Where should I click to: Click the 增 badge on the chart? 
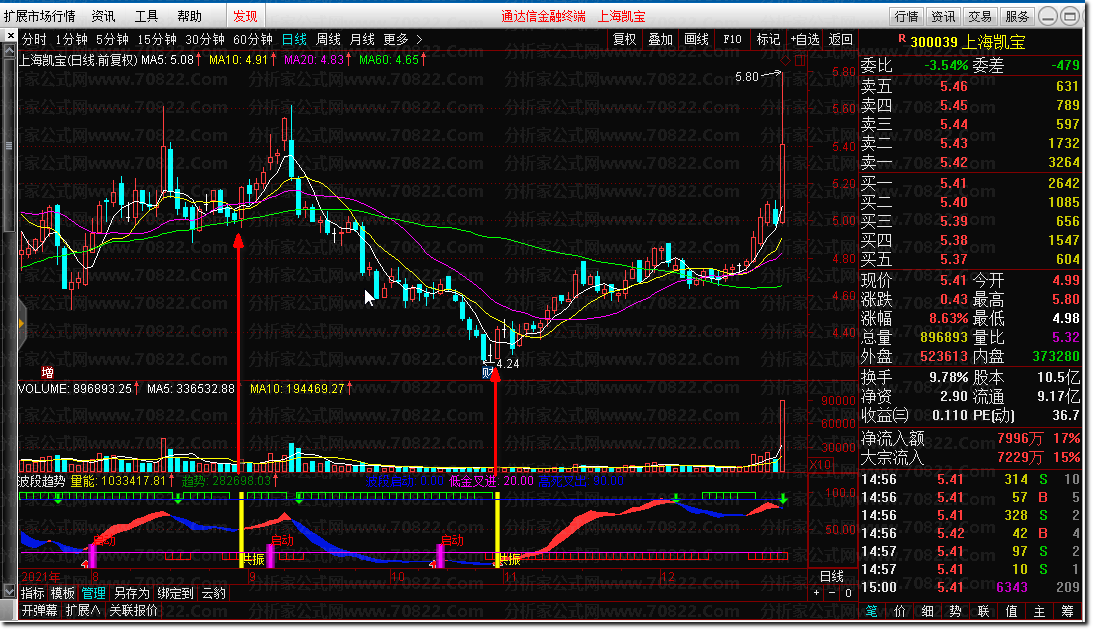(47, 372)
